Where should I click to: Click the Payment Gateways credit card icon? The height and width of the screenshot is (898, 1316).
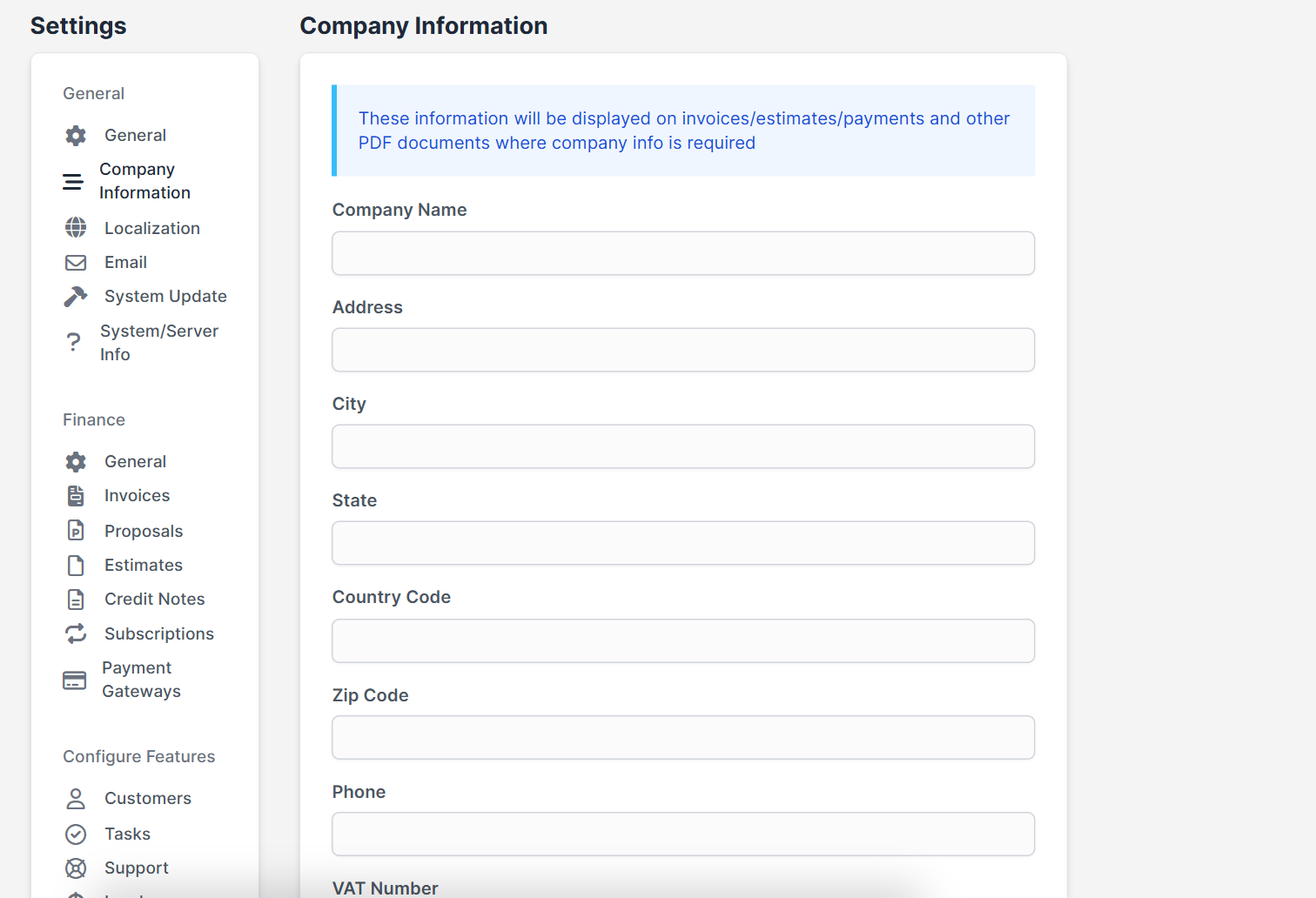[x=75, y=680]
